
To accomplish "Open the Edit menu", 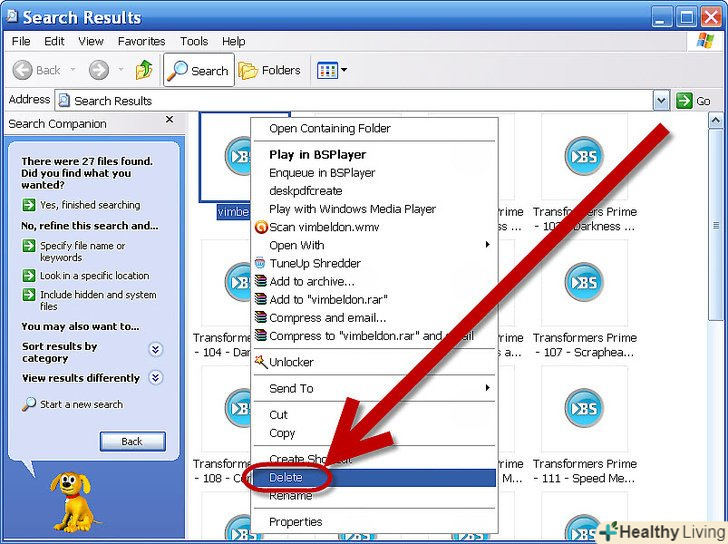I will click(54, 41).
